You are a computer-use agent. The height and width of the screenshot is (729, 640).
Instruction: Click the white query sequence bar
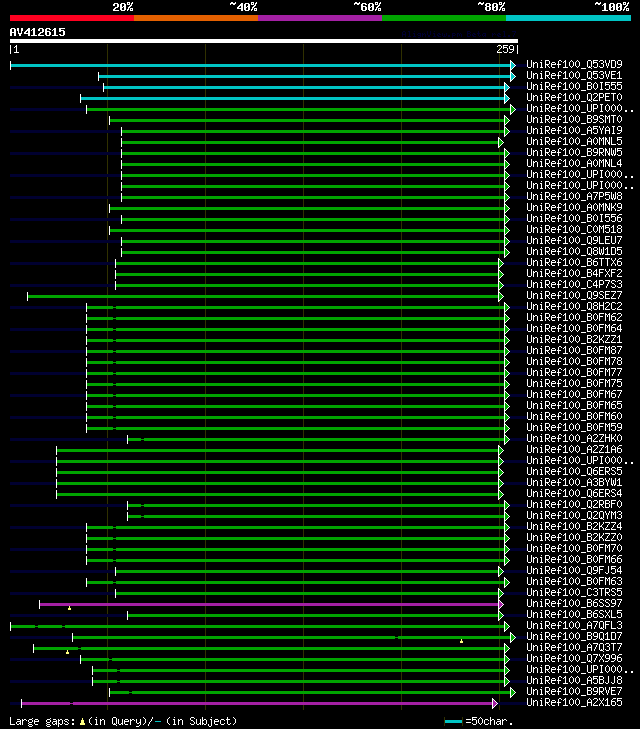point(264,41)
